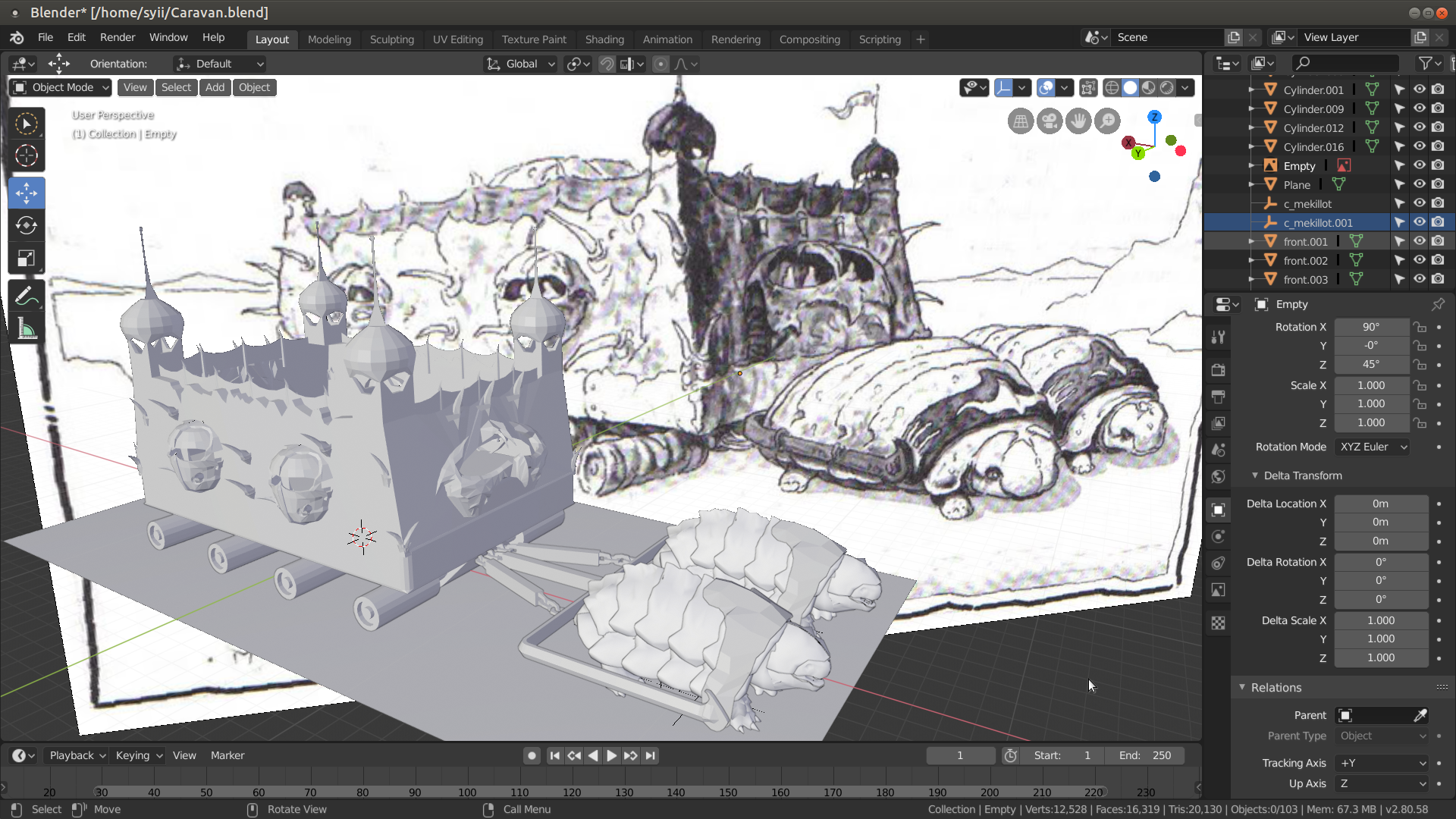Switch to rendered viewport shading
This screenshot has width=1456, height=819.
point(1167,87)
